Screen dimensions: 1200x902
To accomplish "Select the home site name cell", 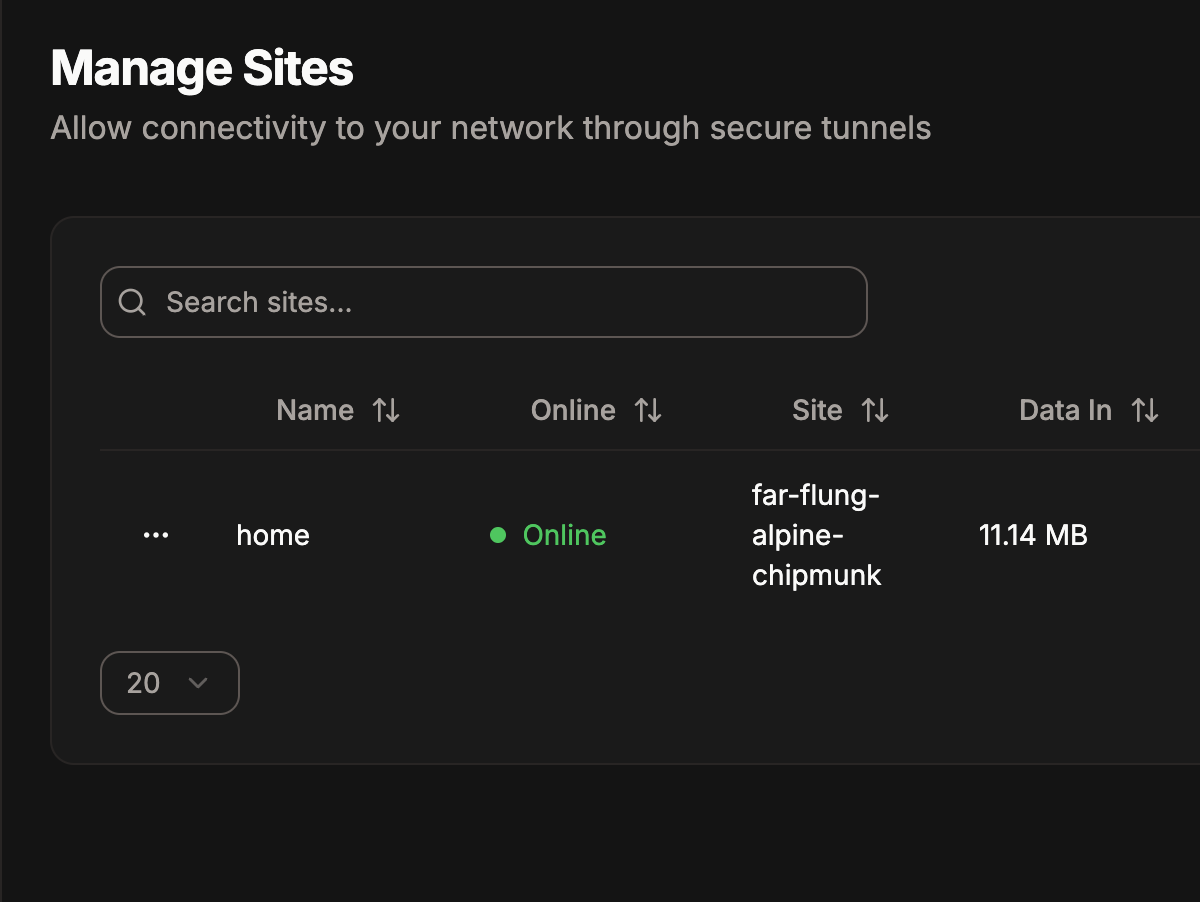I will point(273,535).
